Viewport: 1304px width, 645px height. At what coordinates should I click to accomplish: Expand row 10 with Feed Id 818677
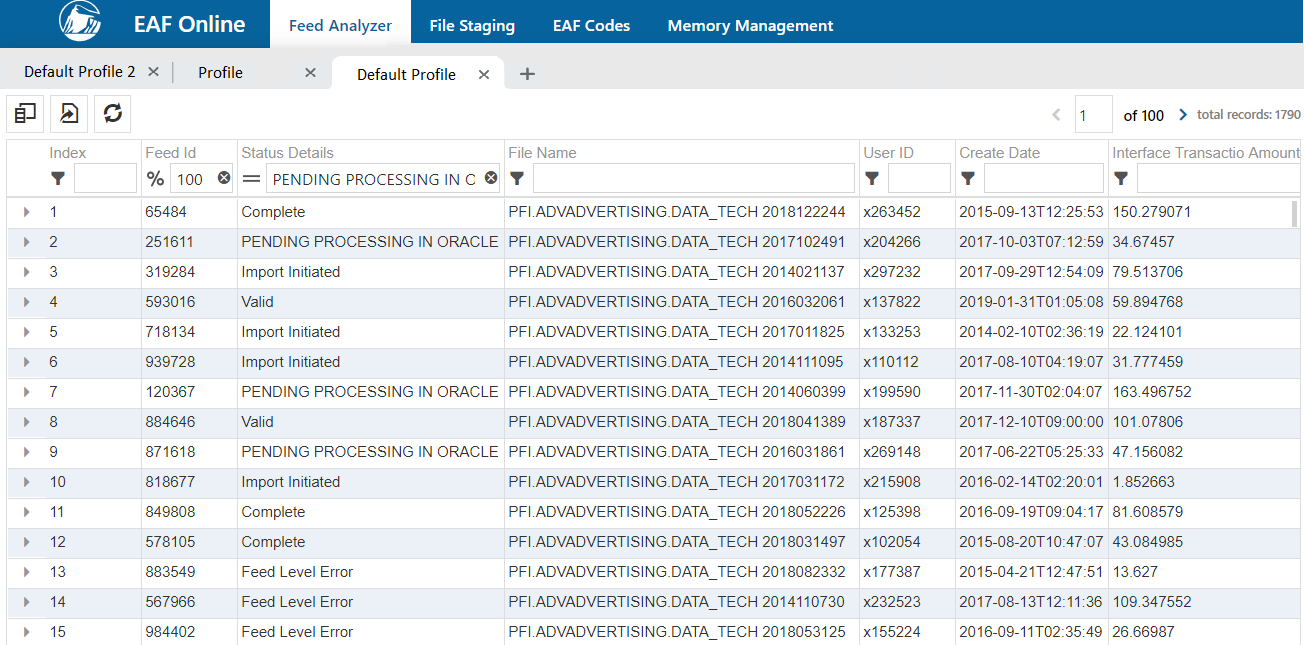click(26, 482)
